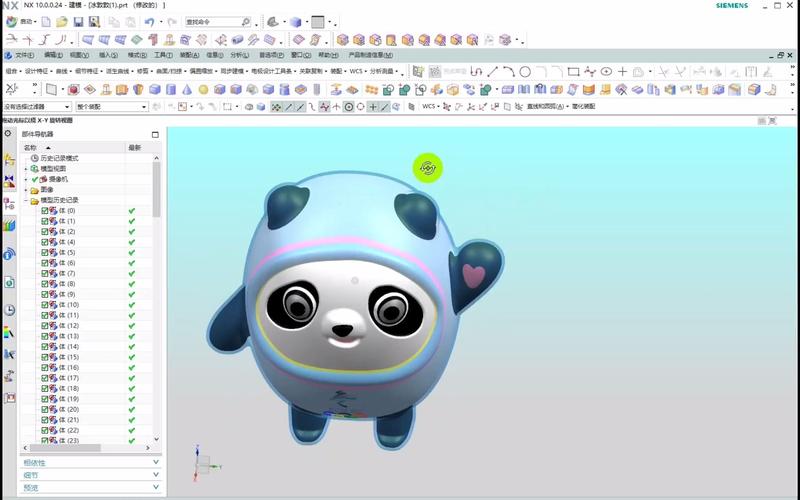
Task: Open the History clock sidebar tab
Action: (9, 310)
